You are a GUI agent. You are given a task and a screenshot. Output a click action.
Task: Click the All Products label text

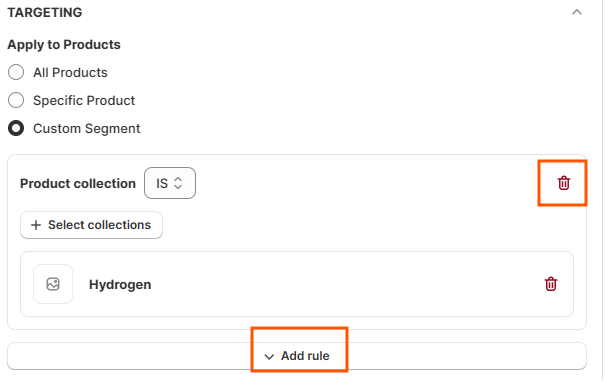click(x=70, y=72)
